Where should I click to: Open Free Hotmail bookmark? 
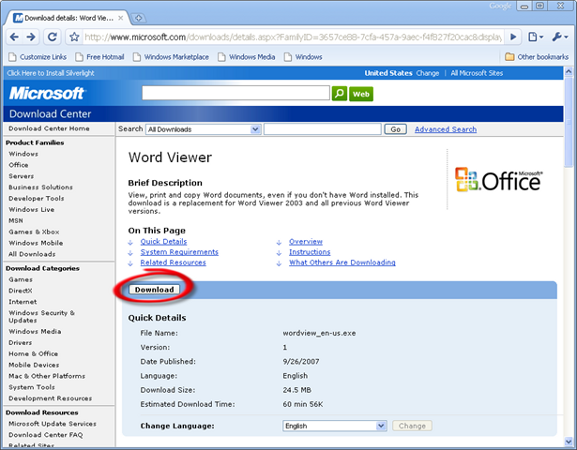[x=100, y=57]
